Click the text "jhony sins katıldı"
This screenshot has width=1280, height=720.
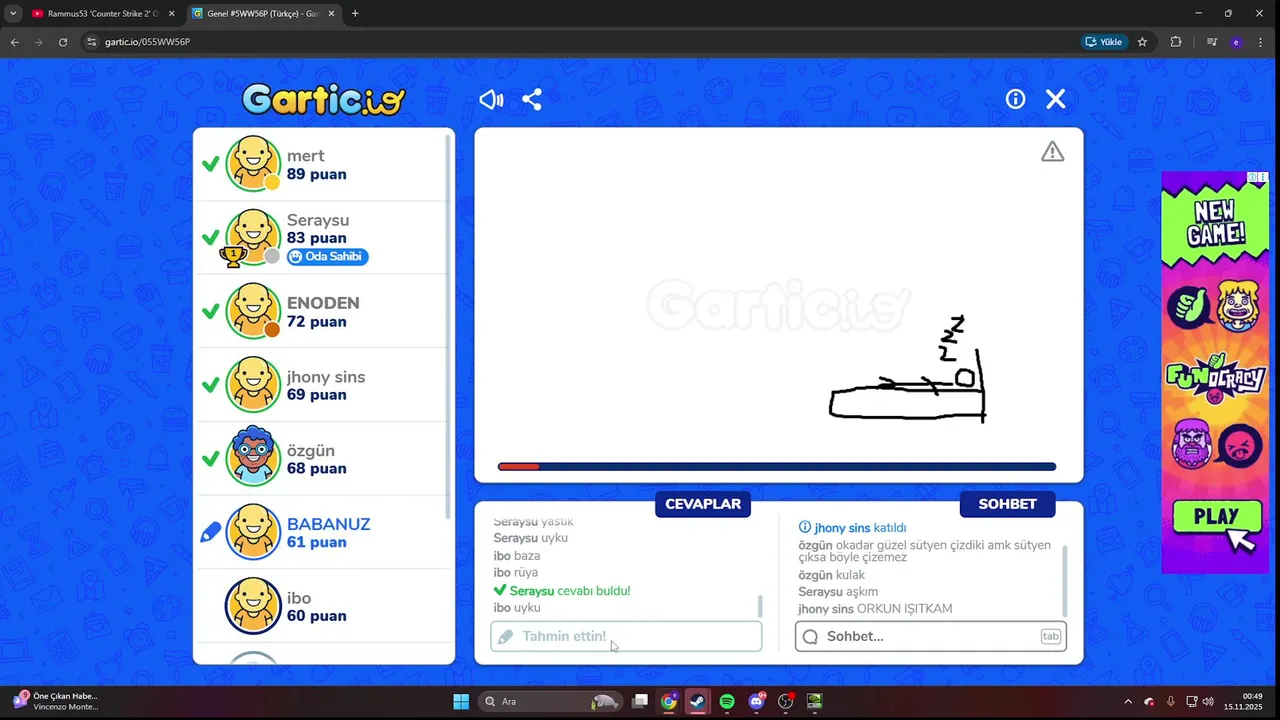[x=860, y=528]
